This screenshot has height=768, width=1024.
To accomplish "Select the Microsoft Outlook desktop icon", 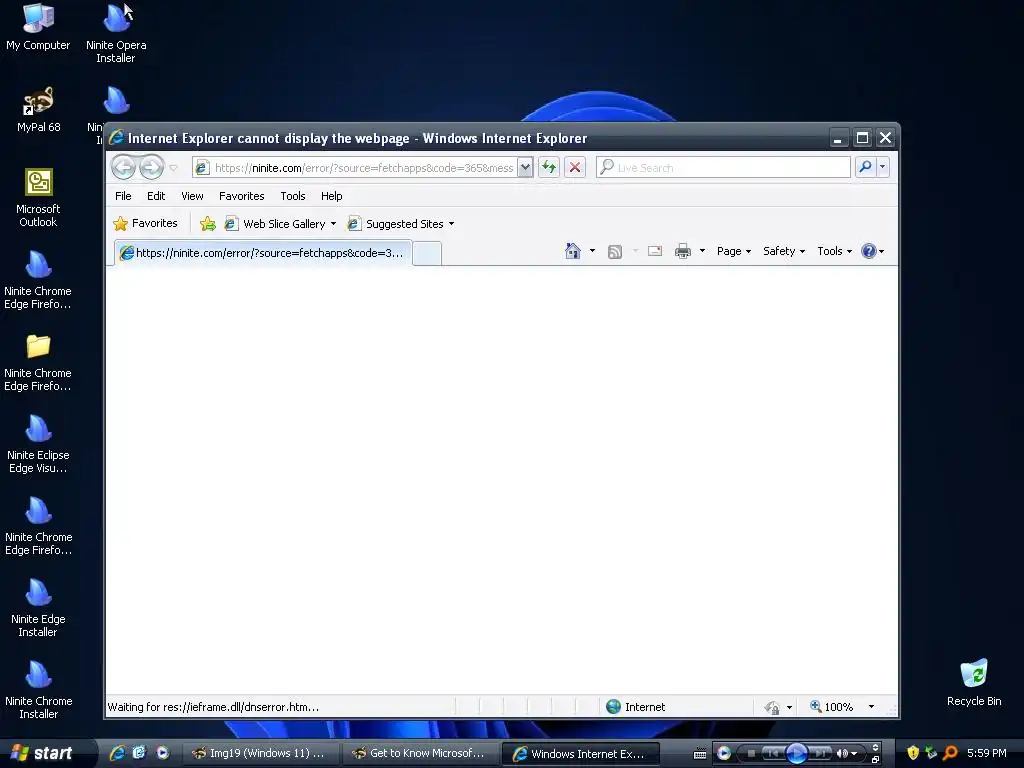I will click(38, 198).
